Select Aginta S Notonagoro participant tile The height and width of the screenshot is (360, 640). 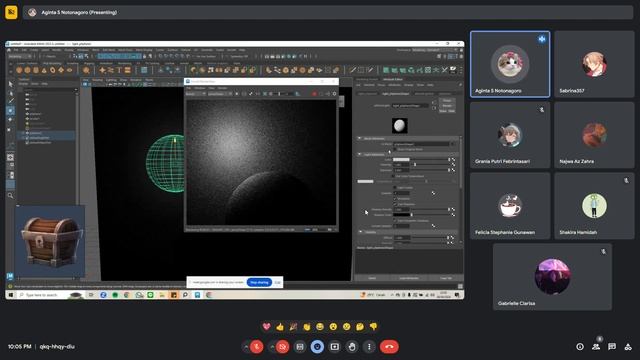(510, 64)
